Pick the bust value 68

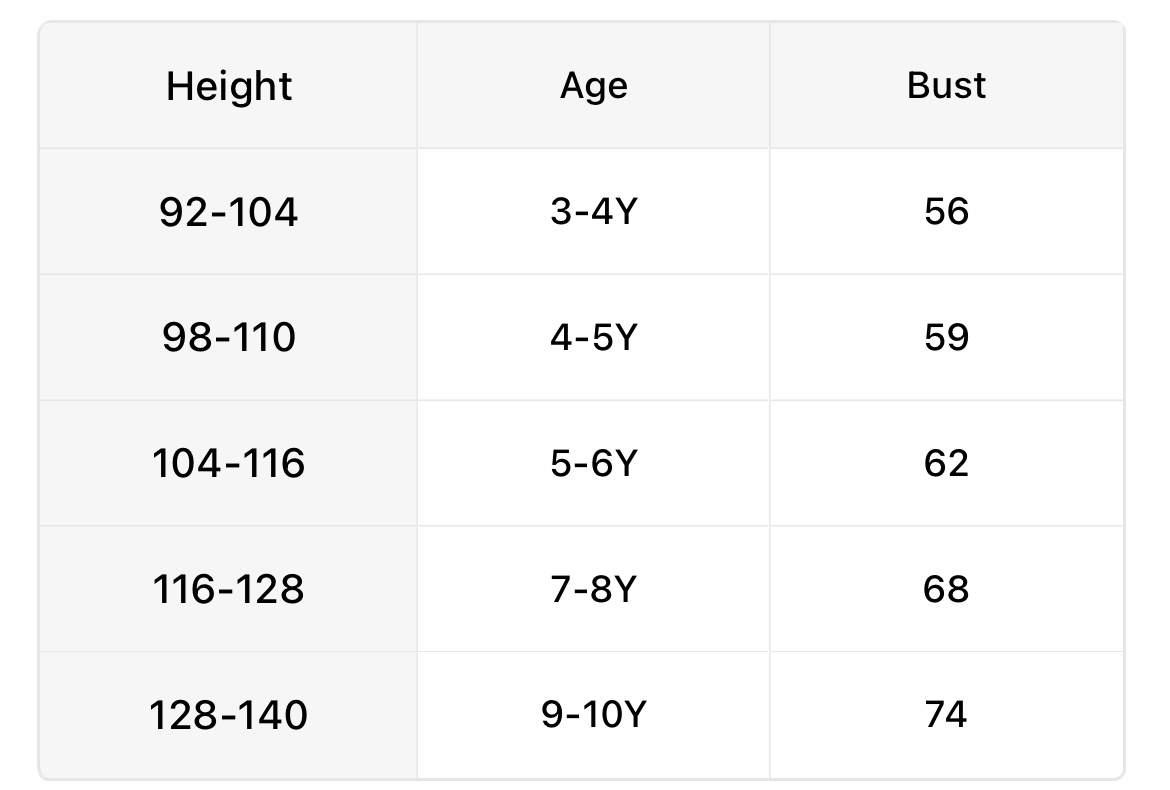pos(946,590)
